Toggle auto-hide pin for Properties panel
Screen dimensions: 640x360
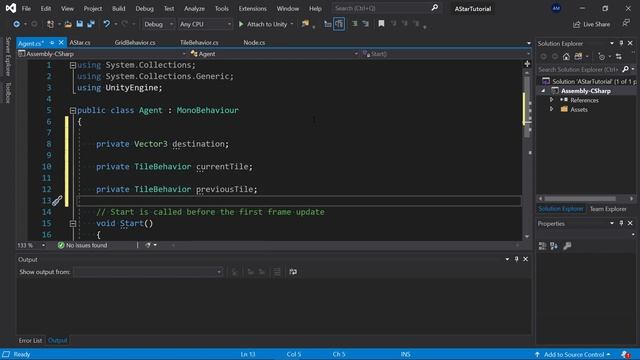click(x=621, y=224)
